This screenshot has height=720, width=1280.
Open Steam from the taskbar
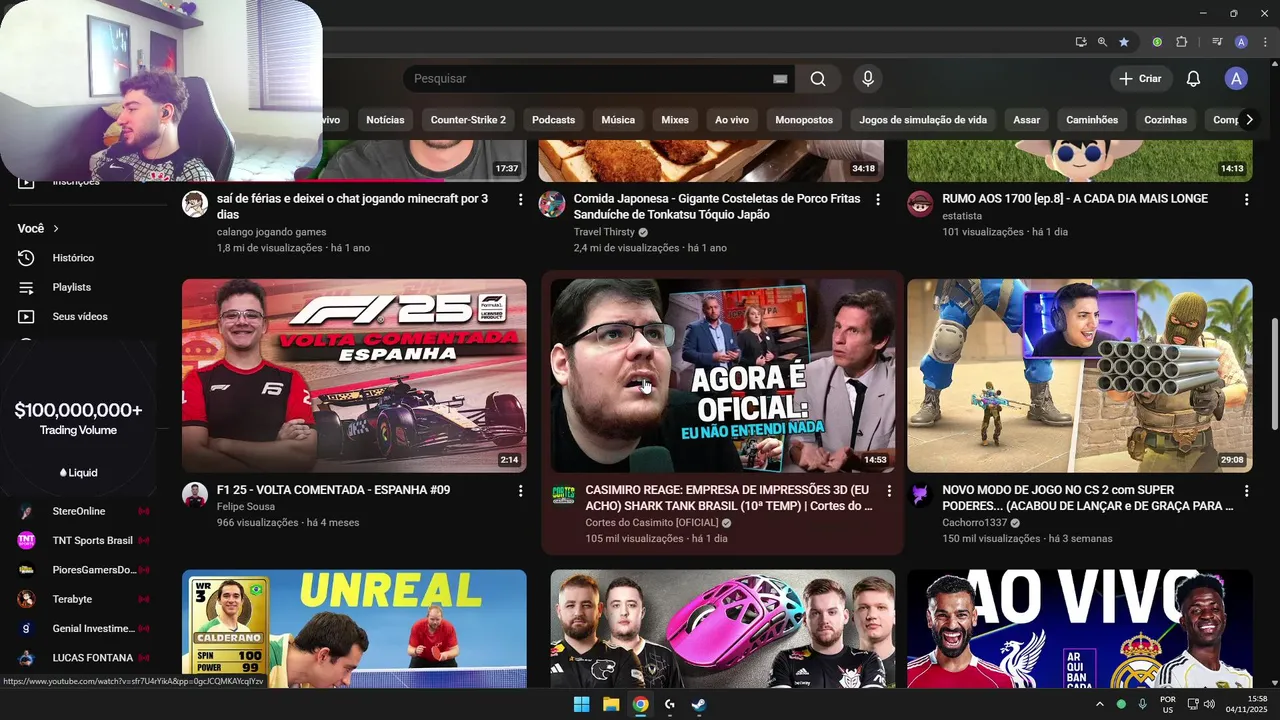(x=699, y=704)
